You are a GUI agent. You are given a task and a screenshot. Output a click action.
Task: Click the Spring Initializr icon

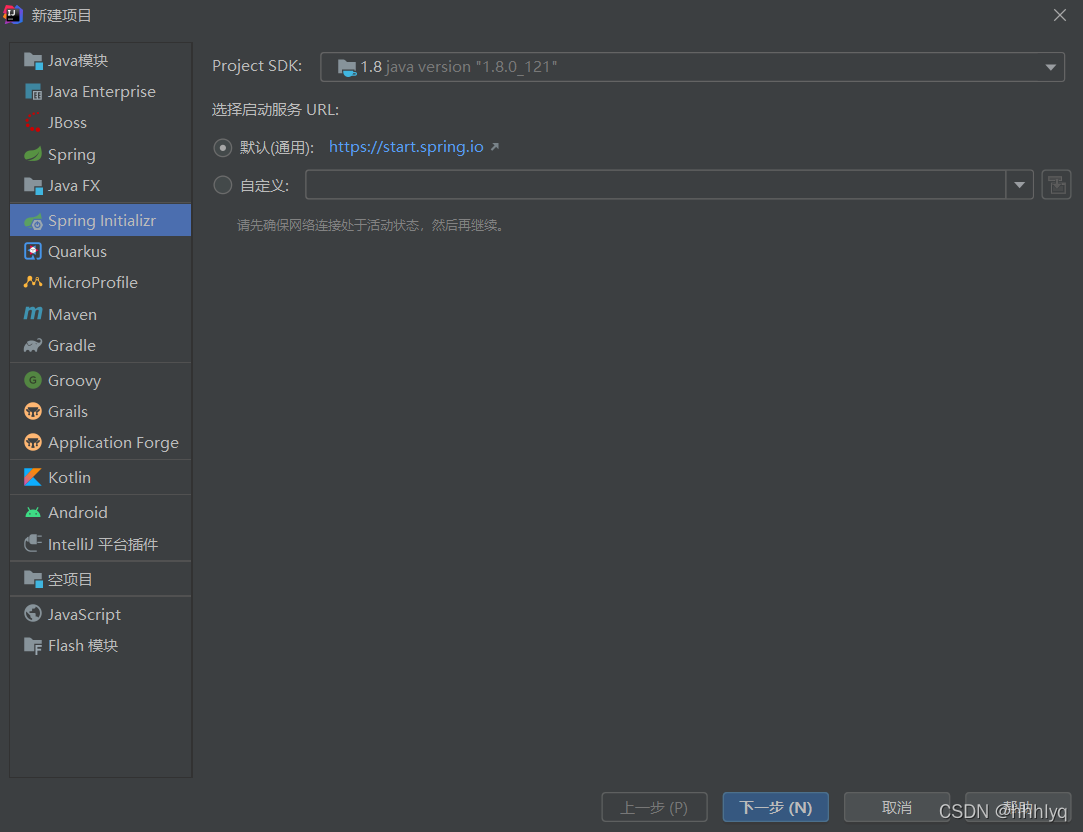tap(33, 221)
